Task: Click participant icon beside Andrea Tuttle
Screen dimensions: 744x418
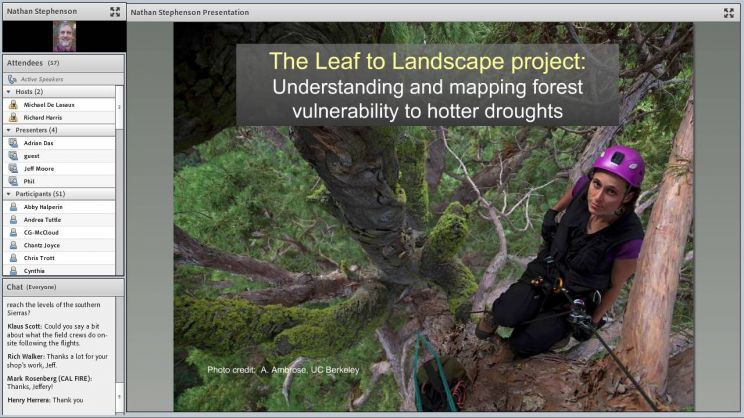Action: pos(13,220)
